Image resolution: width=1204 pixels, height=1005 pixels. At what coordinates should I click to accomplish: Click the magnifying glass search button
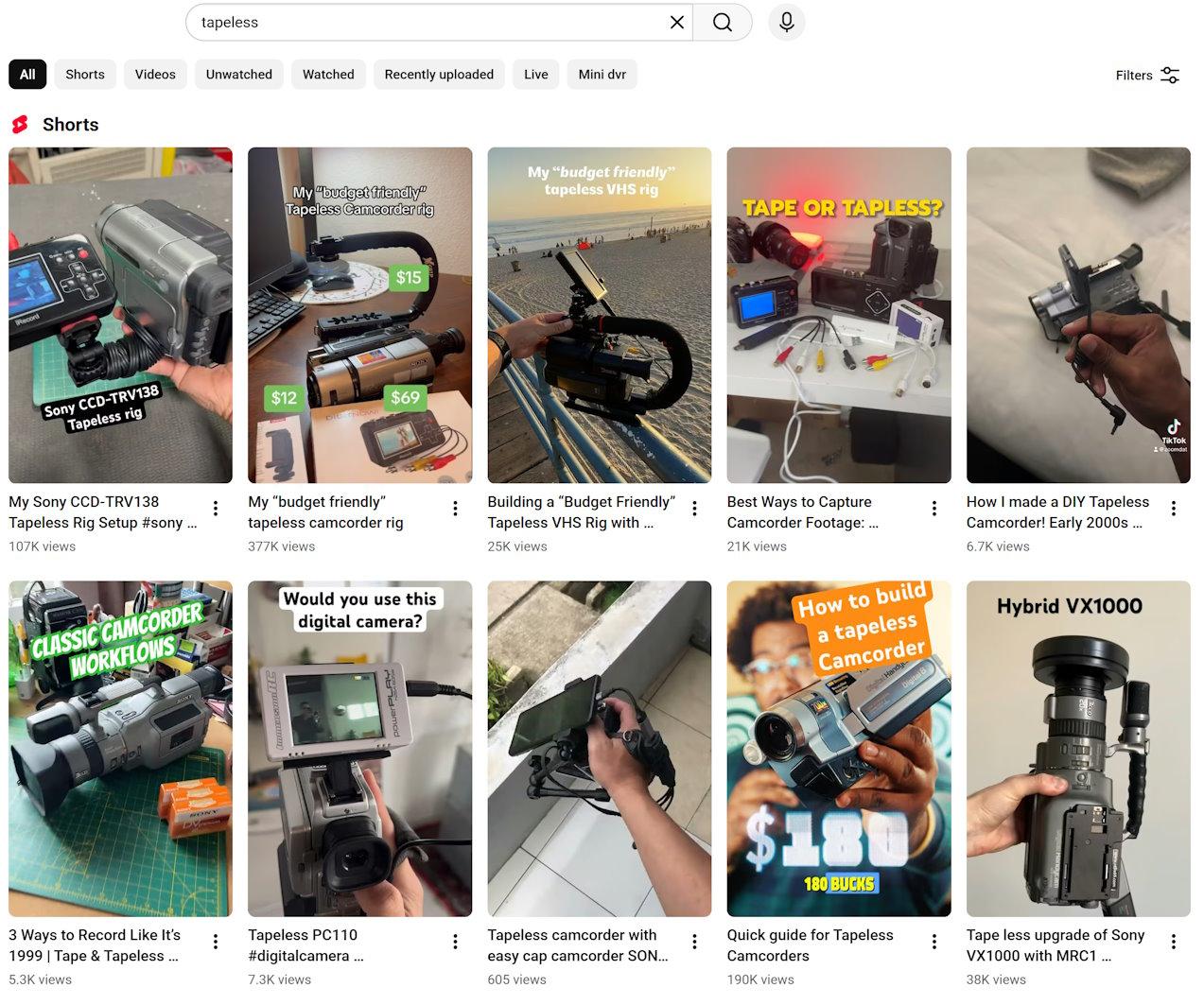723,22
